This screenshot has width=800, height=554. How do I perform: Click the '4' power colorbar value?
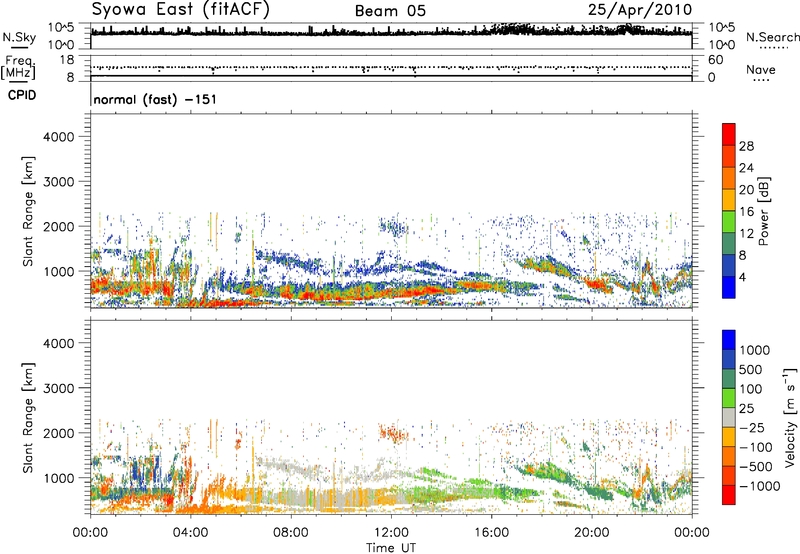pyautogui.click(x=742, y=277)
